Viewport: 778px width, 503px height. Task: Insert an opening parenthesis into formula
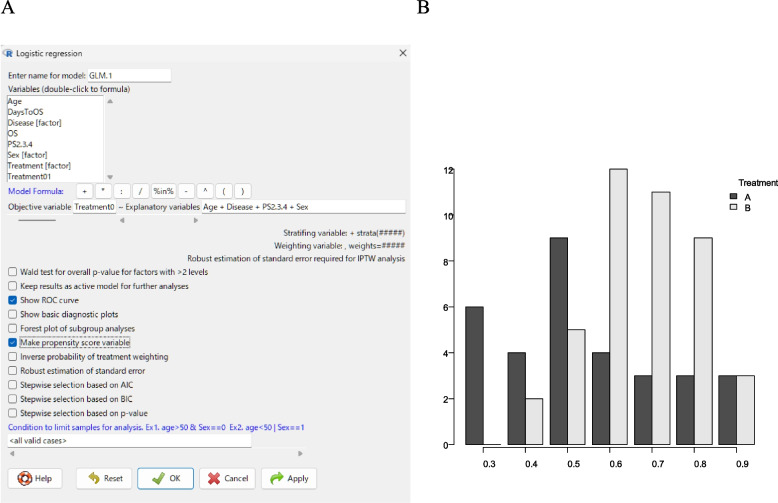[224, 191]
